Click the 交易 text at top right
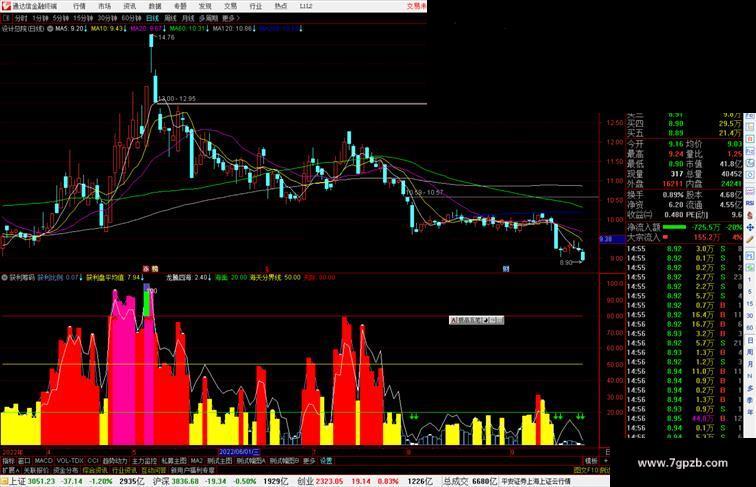This screenshot has width=756, height=487. click(416, 6)
